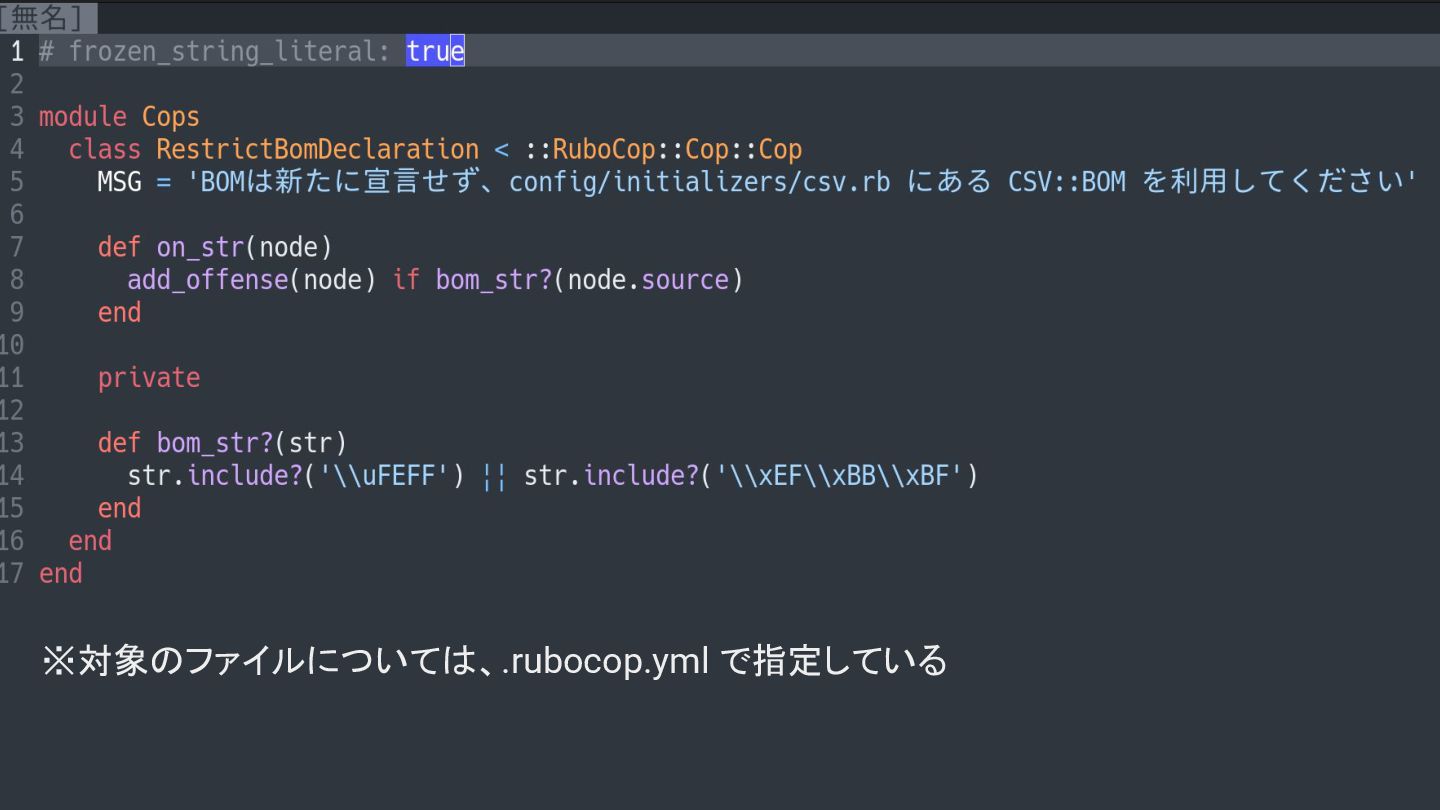
Task: Select the [無名] buffer tab
Action: [48, 17]
